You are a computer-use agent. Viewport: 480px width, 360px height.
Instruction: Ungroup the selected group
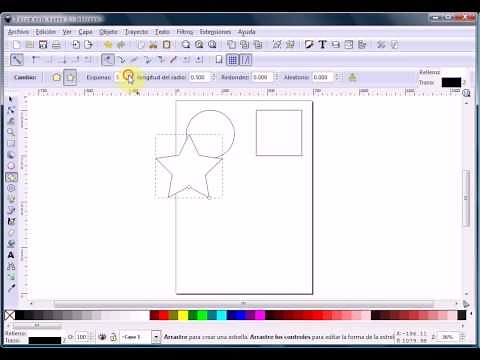point(290,44)
